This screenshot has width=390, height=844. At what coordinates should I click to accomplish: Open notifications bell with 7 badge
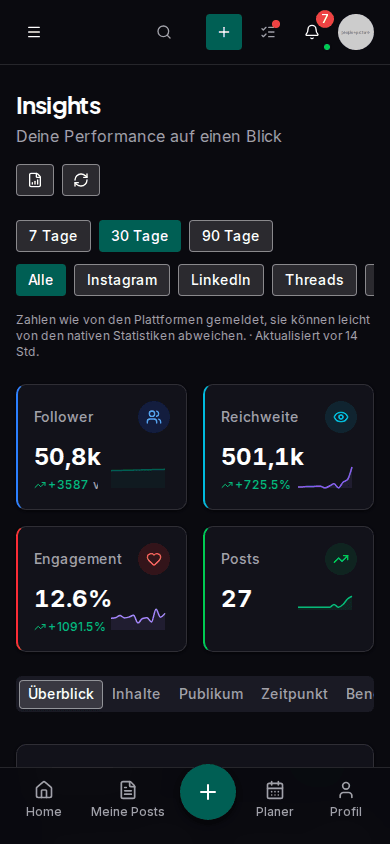coord(312,32)
